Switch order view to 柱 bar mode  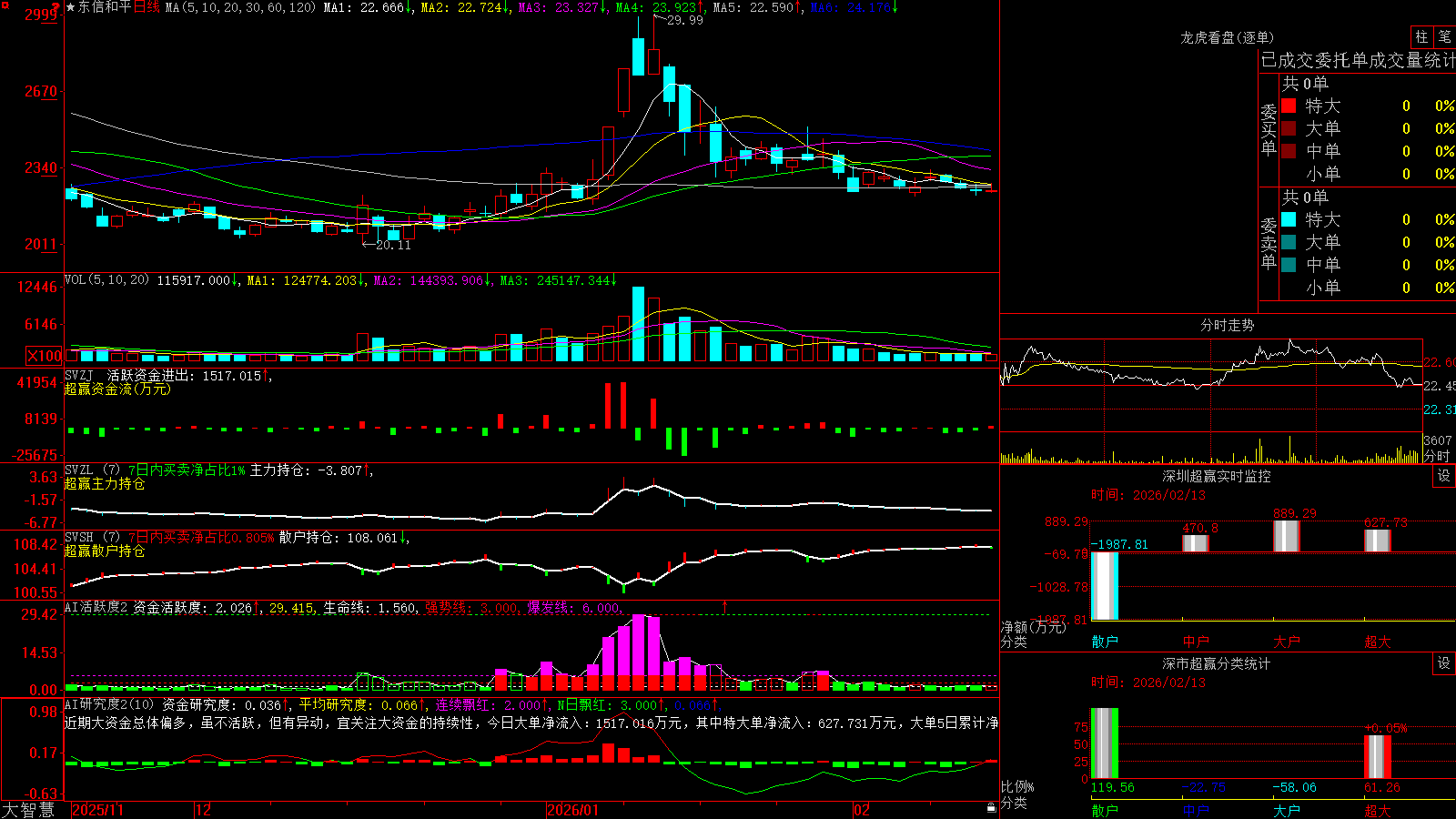(1421, 36)
